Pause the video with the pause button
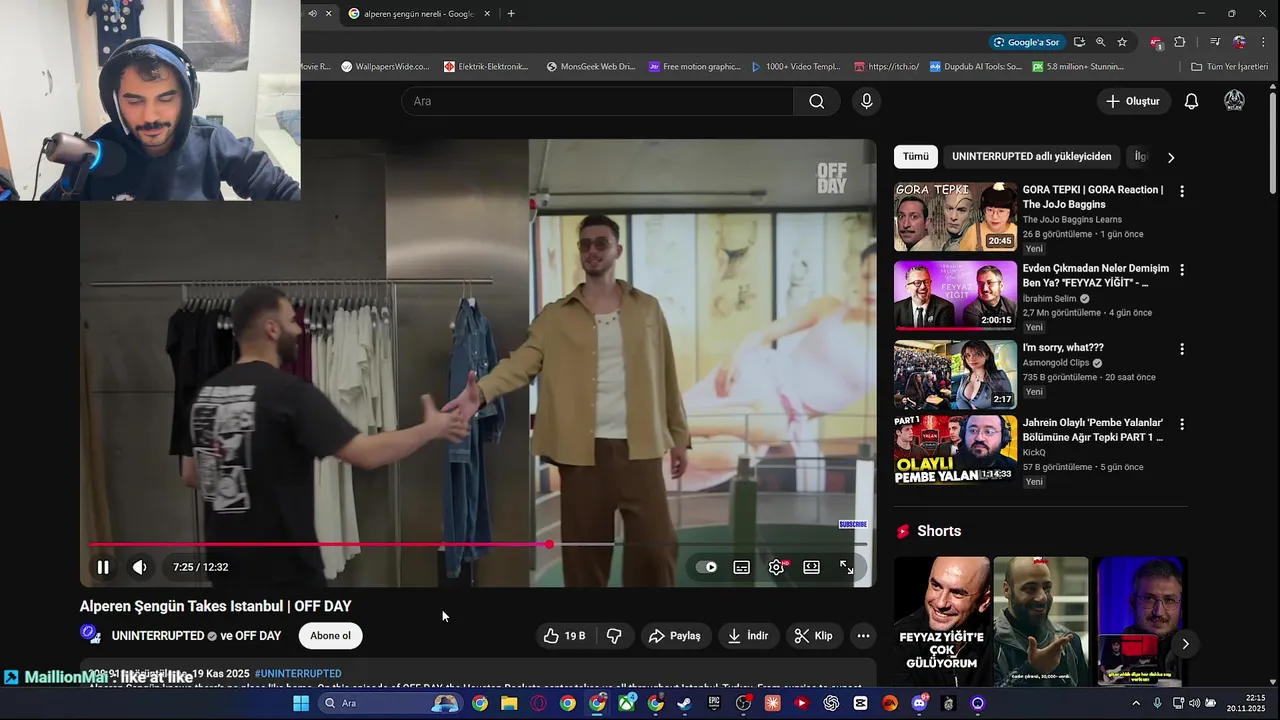The height and width of the screenshot is (720, 1280). [x=103, y=567]
